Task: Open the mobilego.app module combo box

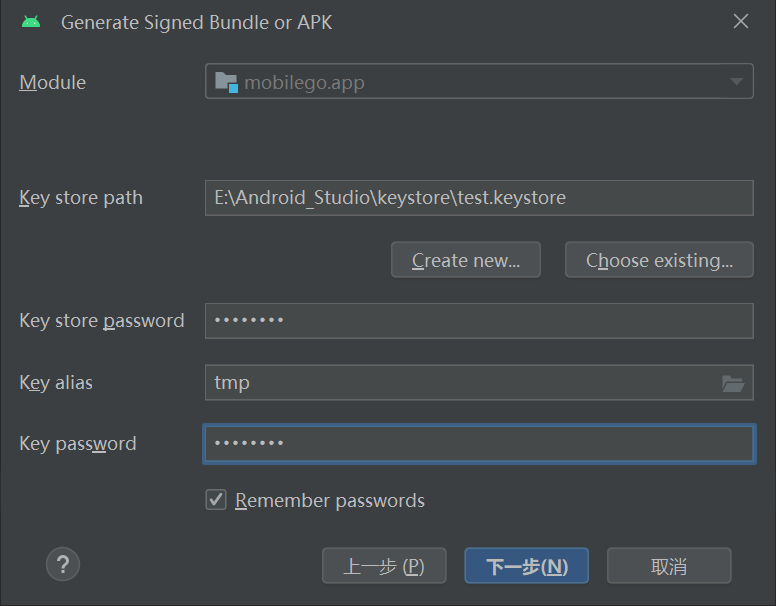Action: point(470,82)
